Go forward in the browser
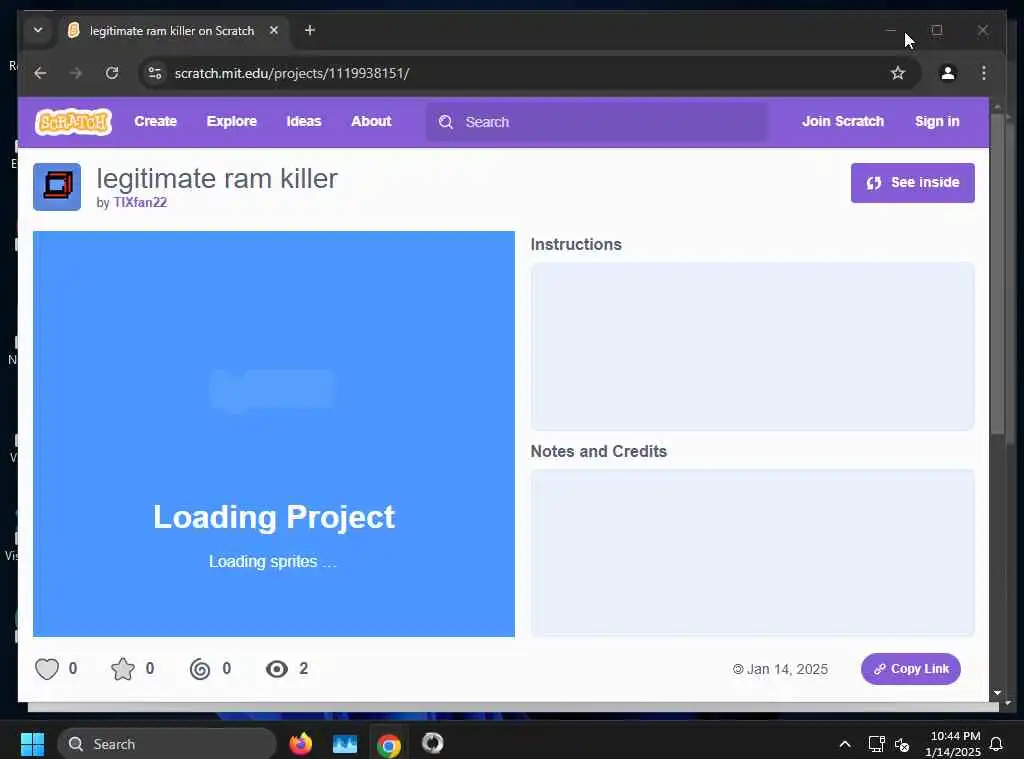The height and width of the screenshot is (759, 1024). click(76, 73)
